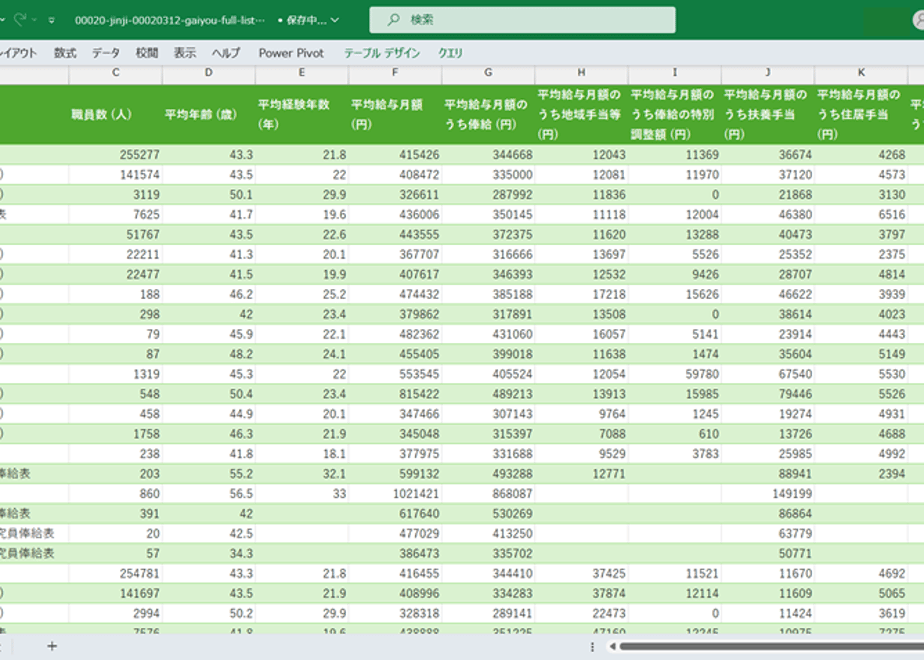
Task: Open the ヘルプ tab
Action: pos(226,53)
